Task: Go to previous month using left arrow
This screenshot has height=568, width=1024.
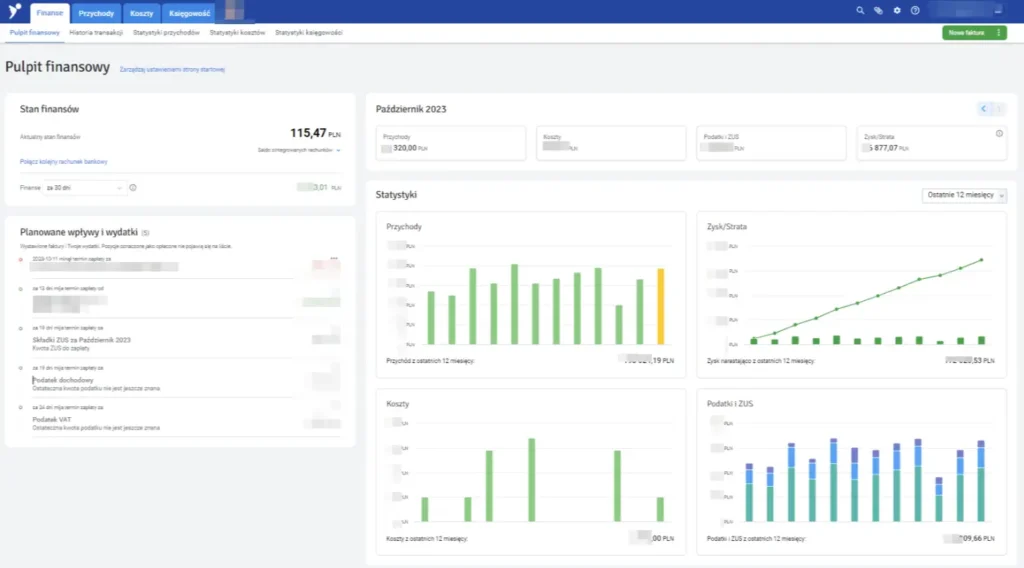Action: pos(984,109)
